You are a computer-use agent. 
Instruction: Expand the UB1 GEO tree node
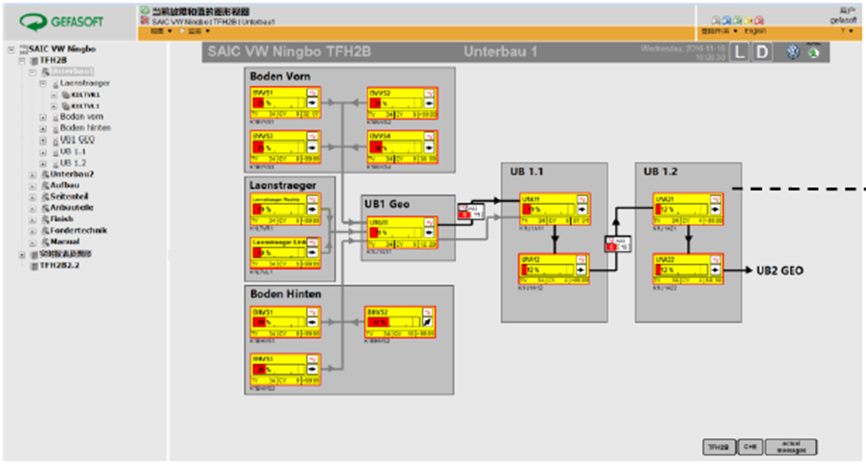tap(43, 140)
